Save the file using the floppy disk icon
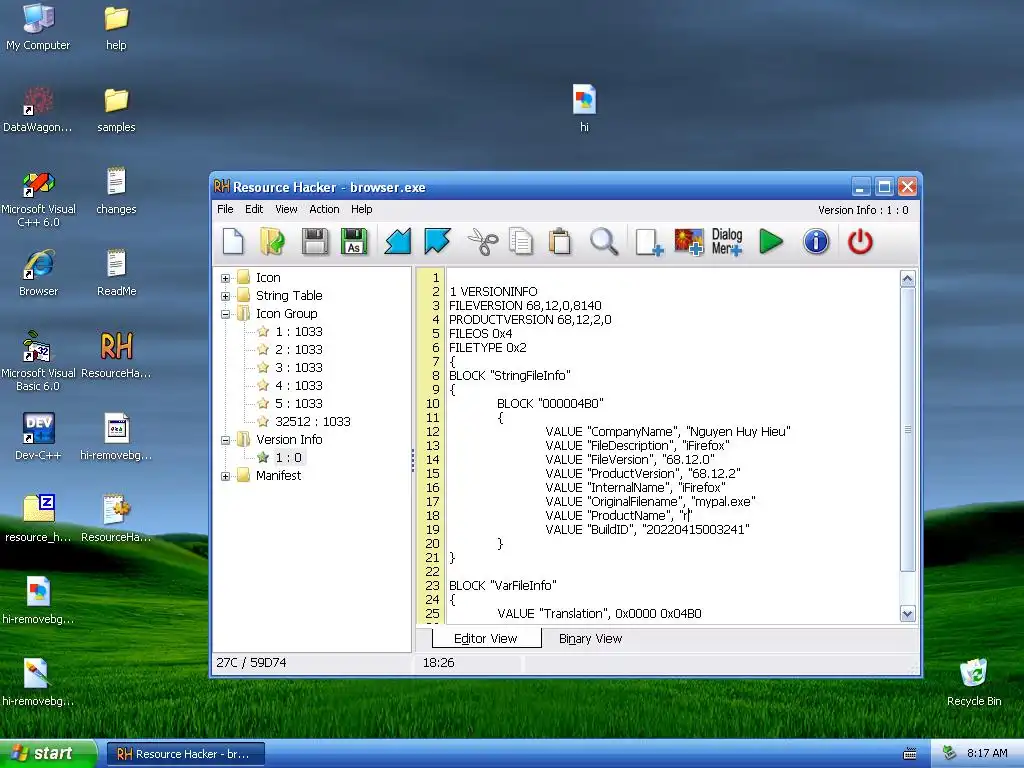Image resolution: width=1024 pixels, height=768 pixels. 315,242
